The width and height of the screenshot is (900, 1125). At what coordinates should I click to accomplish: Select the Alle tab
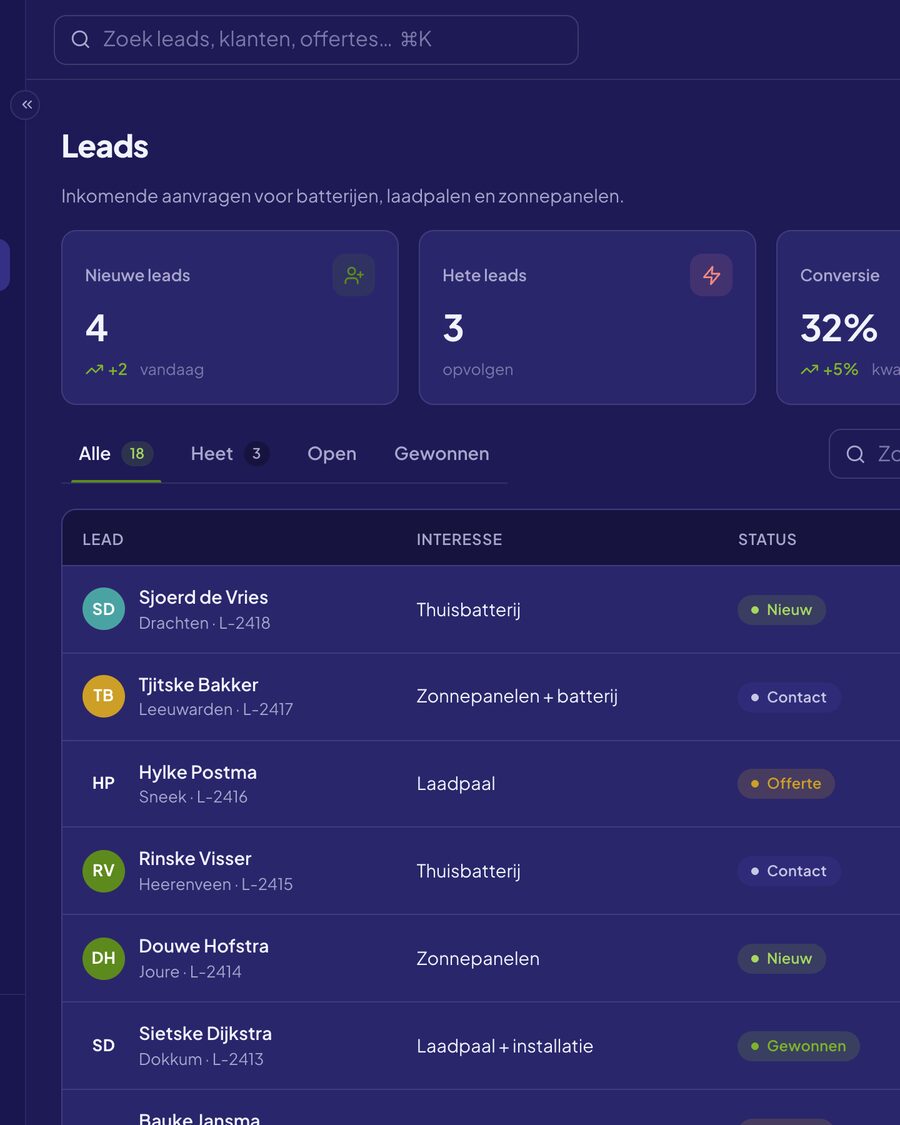pos(116,453)
